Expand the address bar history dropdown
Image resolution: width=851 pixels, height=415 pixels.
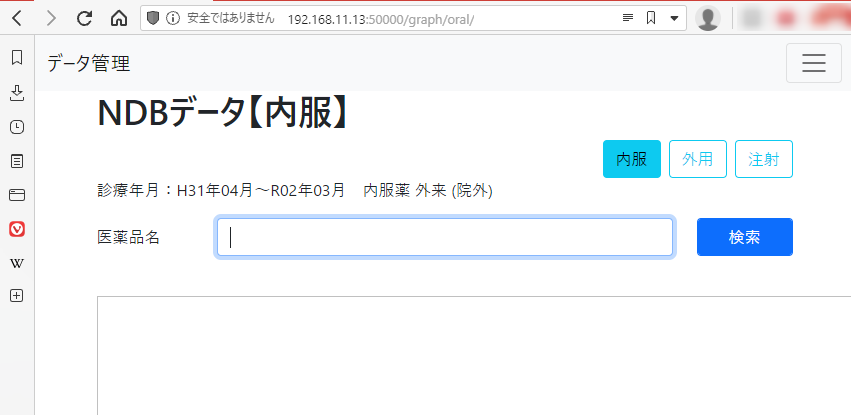coord(674,18)
